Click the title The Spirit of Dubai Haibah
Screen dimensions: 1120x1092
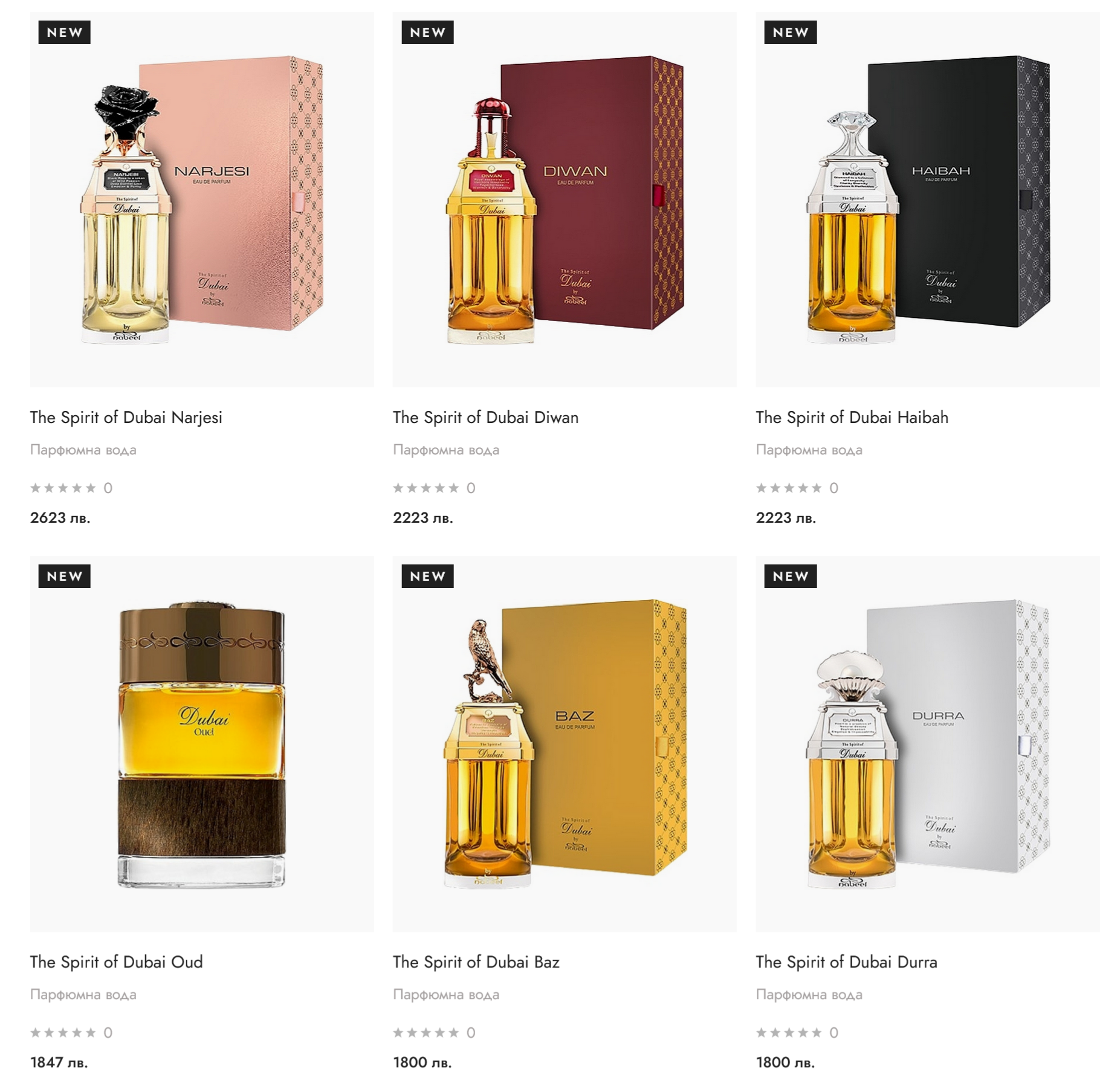click(852, 418)
